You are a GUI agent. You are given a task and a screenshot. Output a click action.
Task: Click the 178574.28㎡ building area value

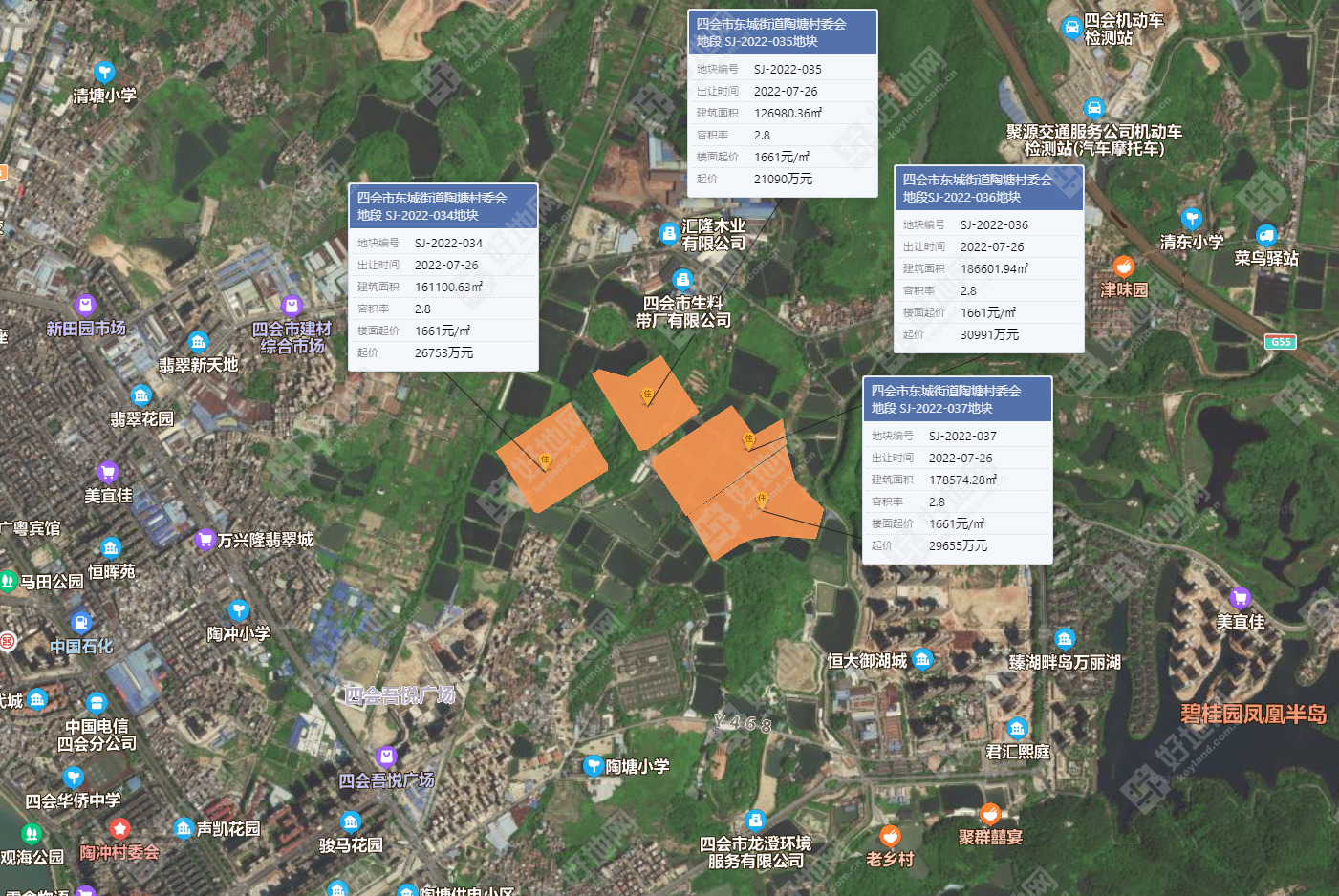click(x=962, y=480)
